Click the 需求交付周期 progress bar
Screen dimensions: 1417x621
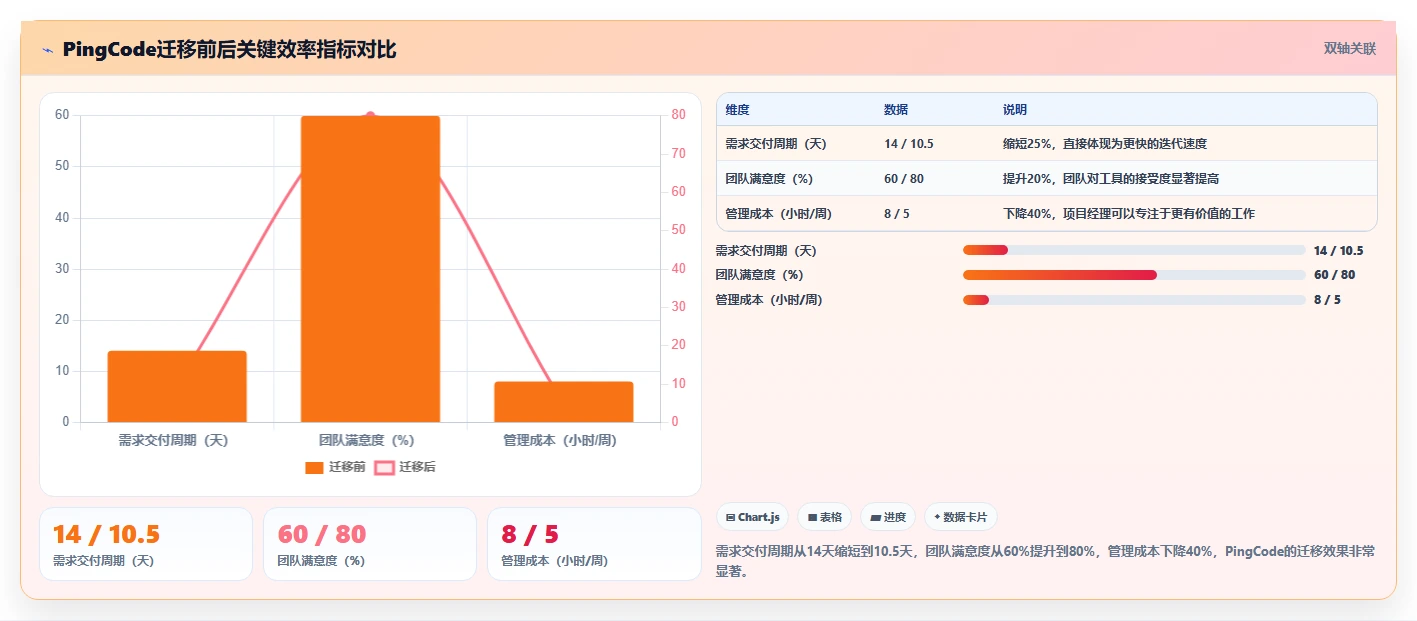click(x=1134, y=251)
